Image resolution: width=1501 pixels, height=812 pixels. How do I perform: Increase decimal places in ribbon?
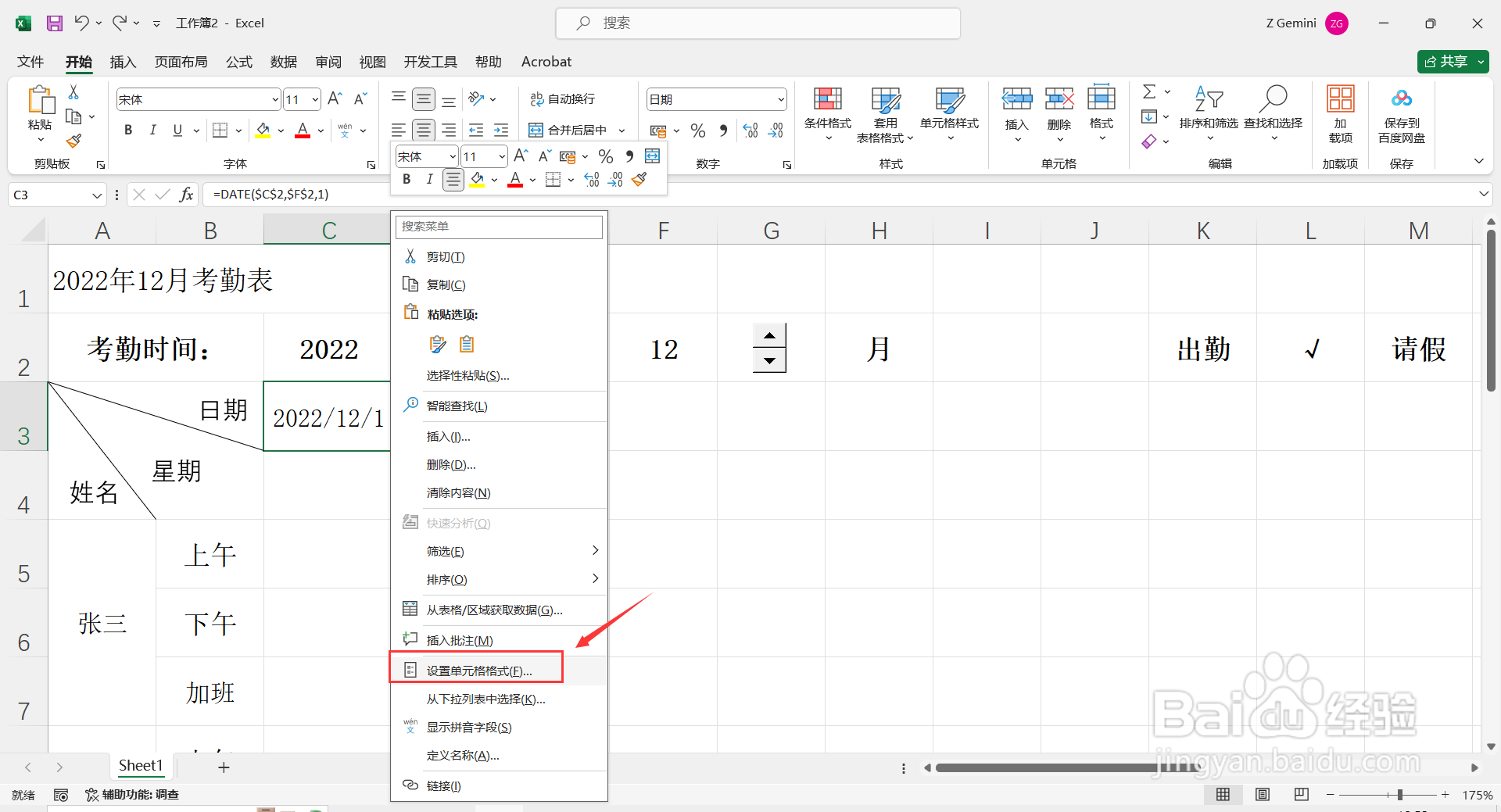pyautogui.click(x=750, y=131)
